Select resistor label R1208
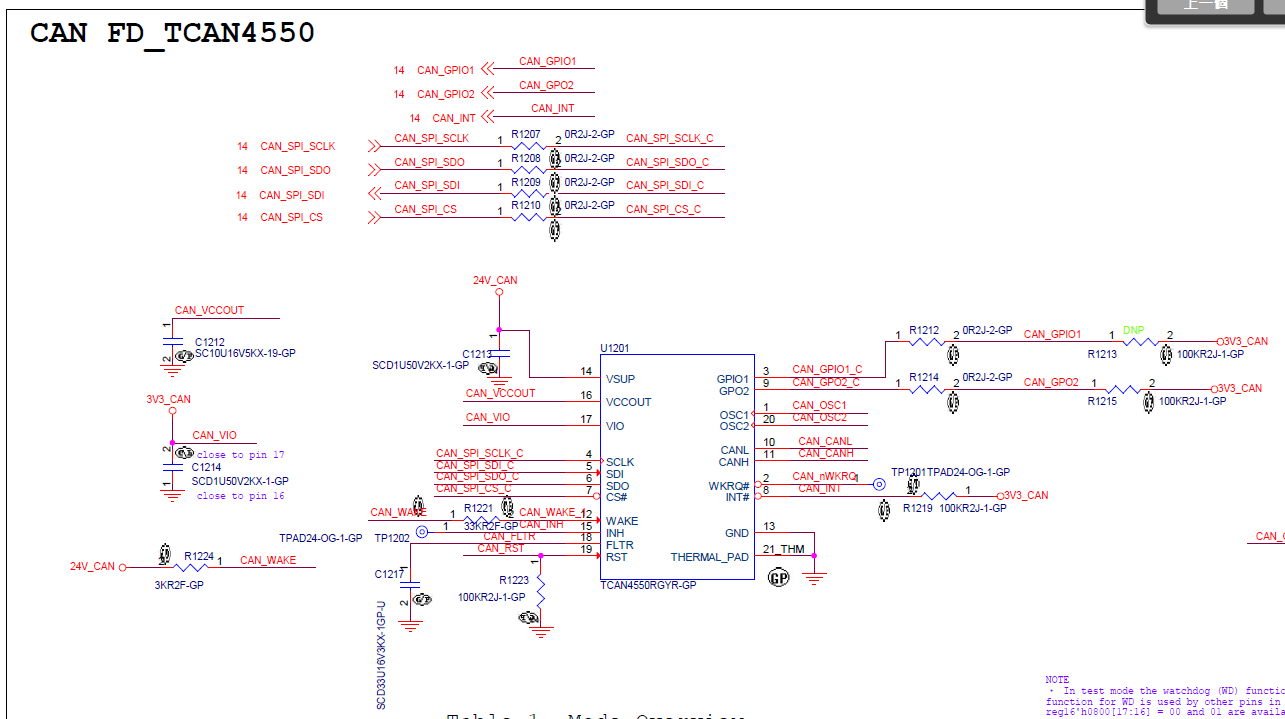The width and height of the screenshot is (1285, 719). point(526,158)
